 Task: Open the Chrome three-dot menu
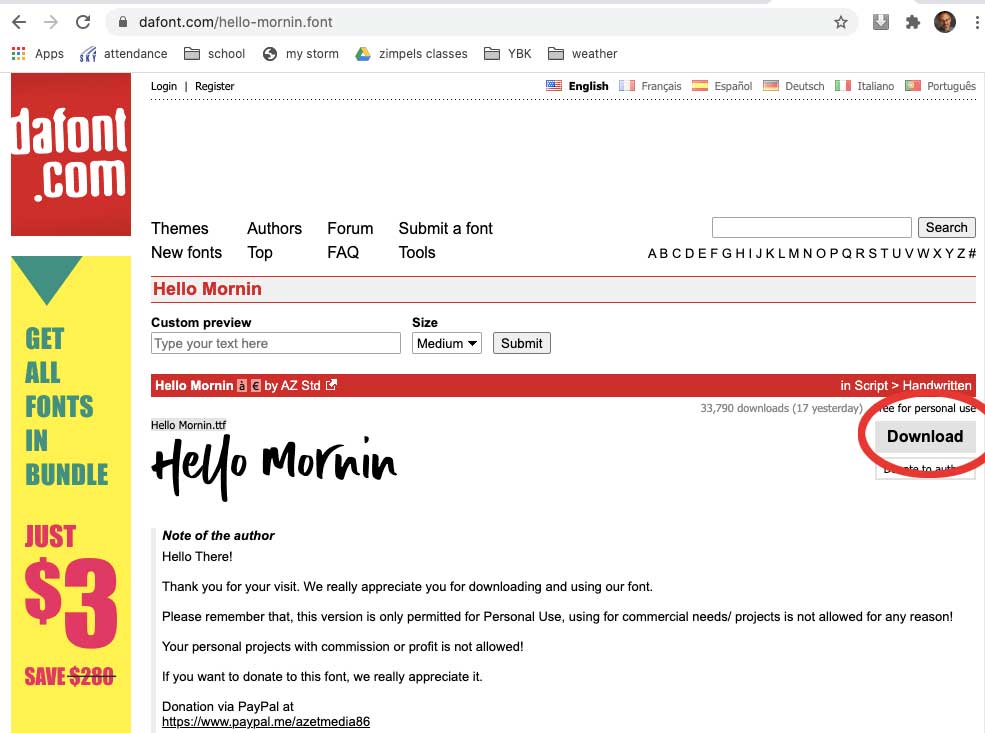click(x=977, y=23)
